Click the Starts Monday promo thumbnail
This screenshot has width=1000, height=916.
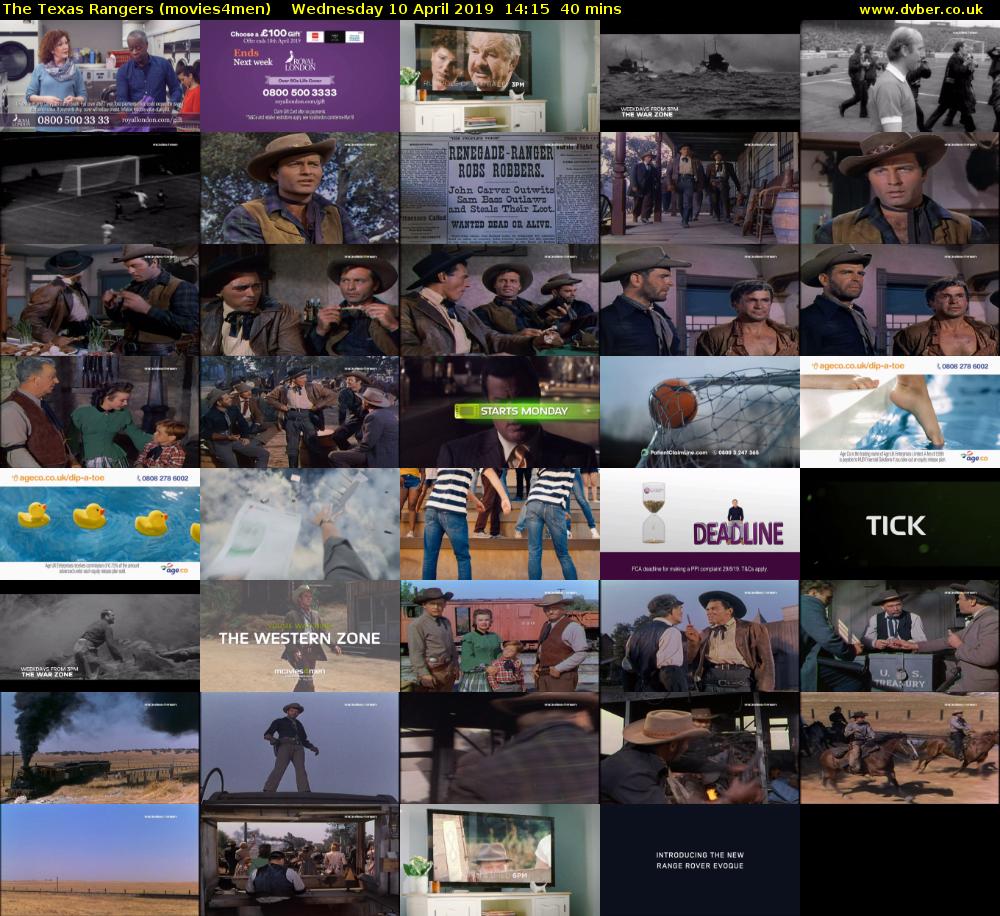pos(499,412)
